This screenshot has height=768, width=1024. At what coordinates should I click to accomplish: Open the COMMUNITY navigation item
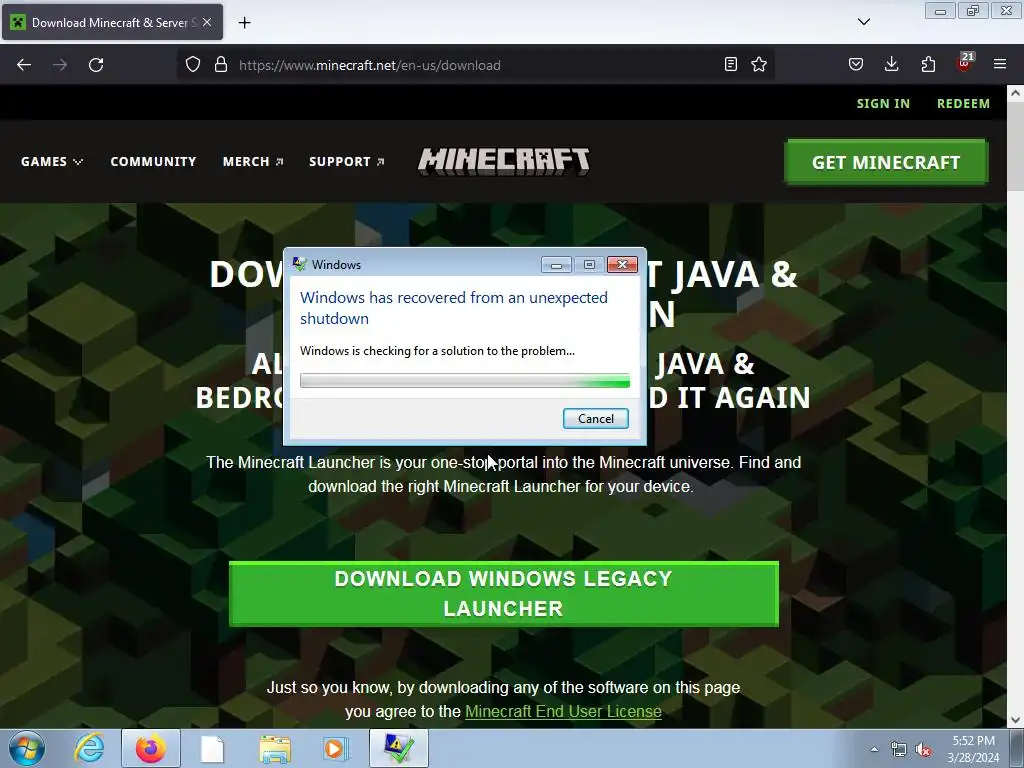click(x=153, y=161)
